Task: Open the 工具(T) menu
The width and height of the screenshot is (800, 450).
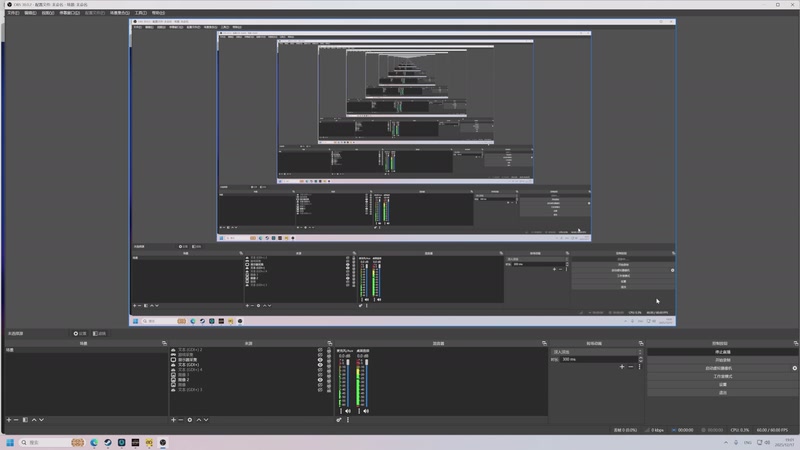Action: [x=140, y=13]
